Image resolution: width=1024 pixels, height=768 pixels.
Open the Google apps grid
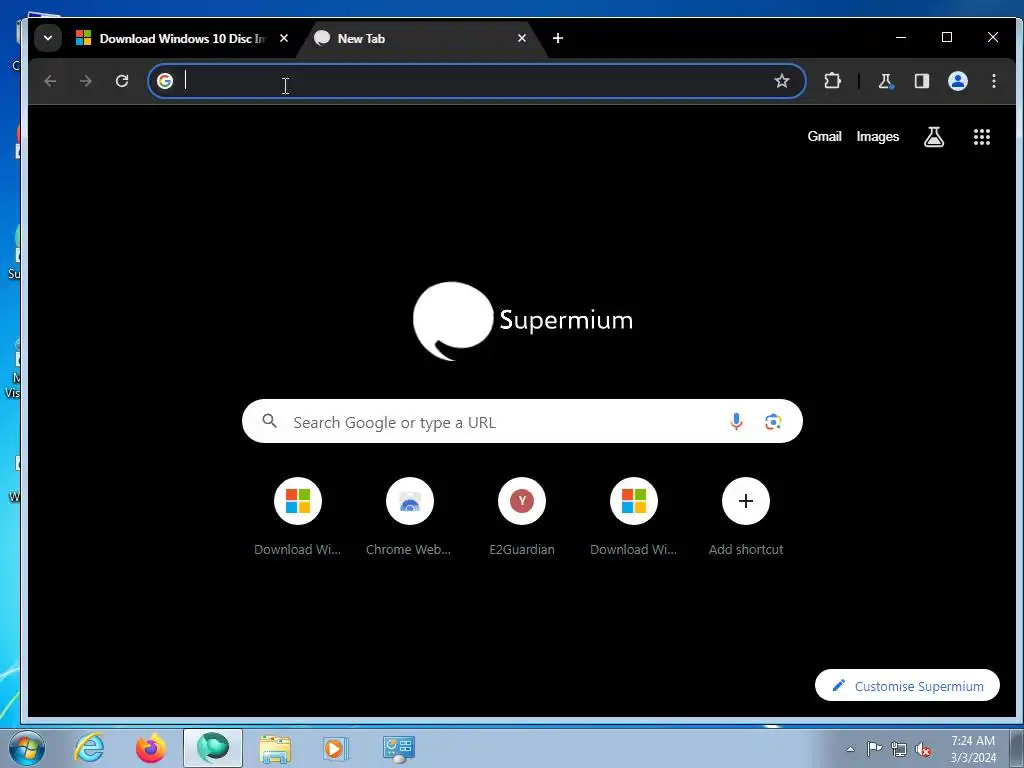[x=982, y=136]
